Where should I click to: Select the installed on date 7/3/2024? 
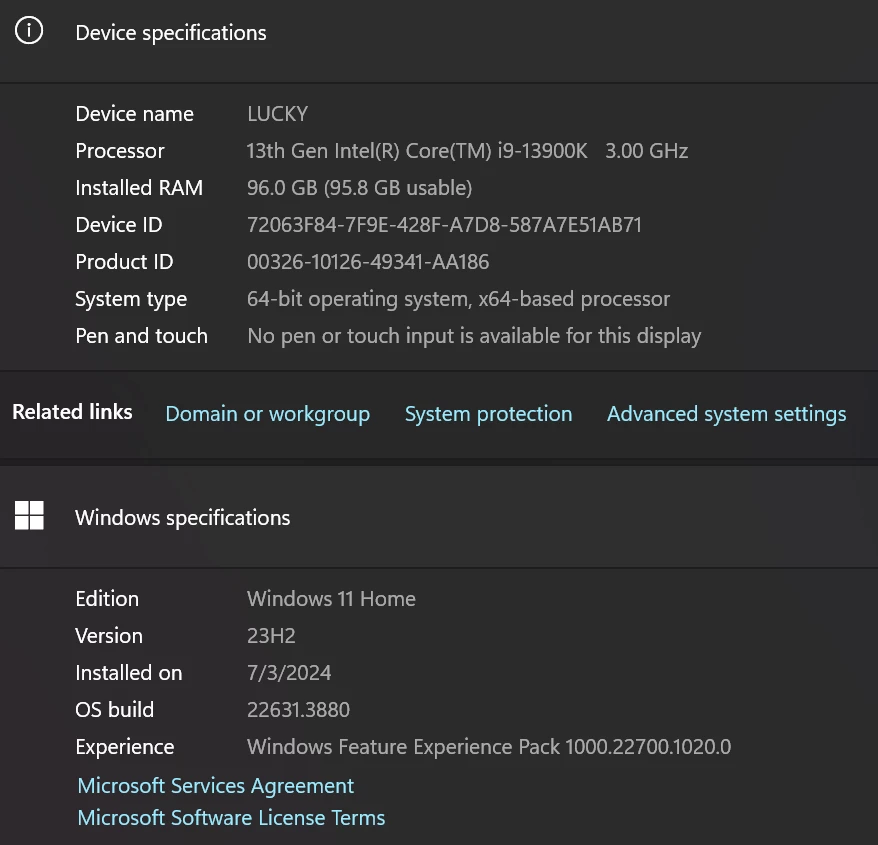pos(289,673)
